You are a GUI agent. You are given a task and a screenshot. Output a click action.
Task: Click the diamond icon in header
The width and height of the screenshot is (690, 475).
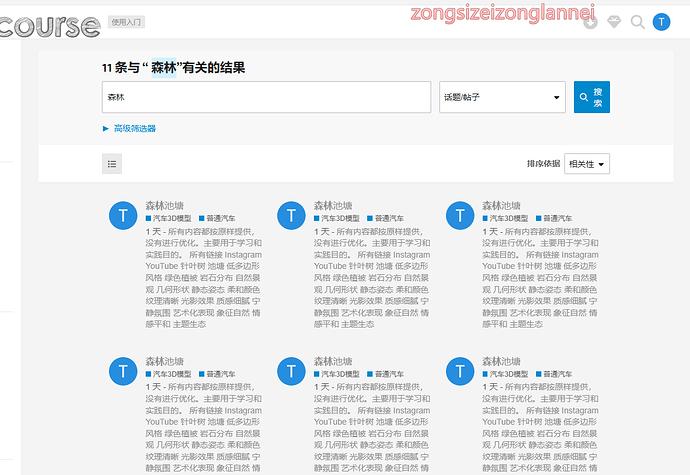614,22
